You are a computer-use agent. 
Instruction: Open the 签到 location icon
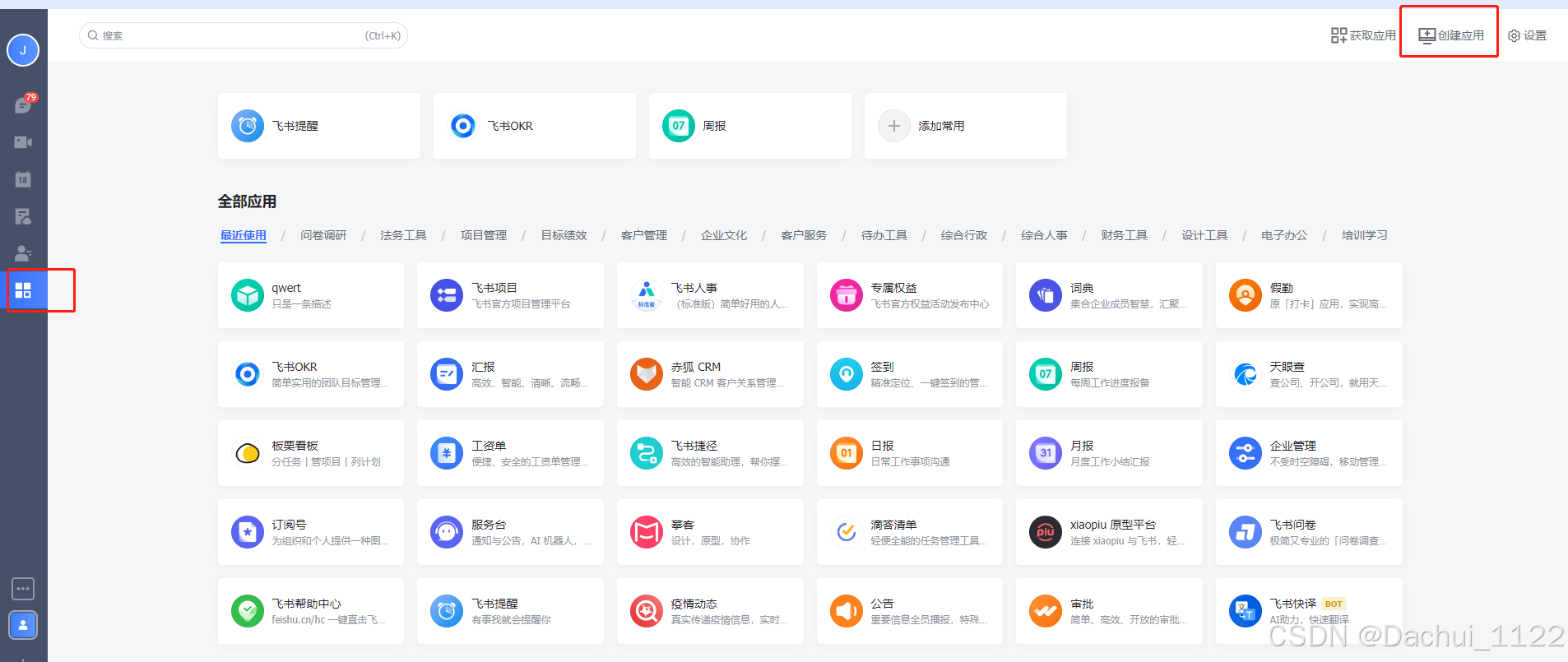pyautogui.click(x=847, y=374)
